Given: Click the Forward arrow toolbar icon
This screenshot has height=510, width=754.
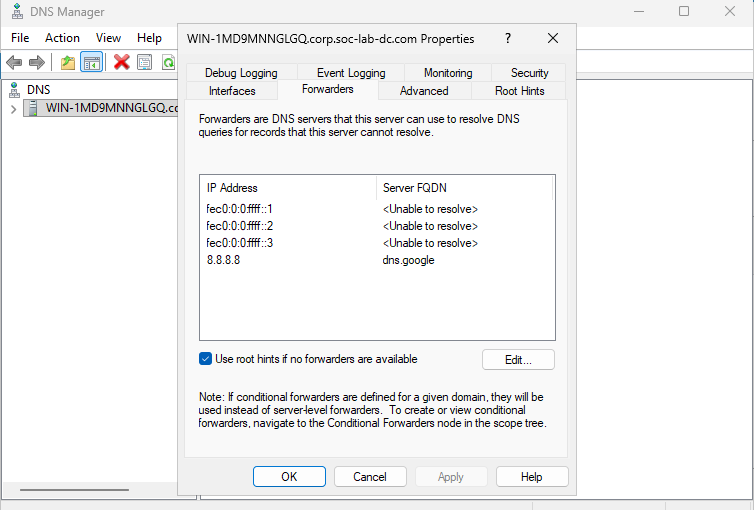Looking at the screenshot, I should pos(37,62).
